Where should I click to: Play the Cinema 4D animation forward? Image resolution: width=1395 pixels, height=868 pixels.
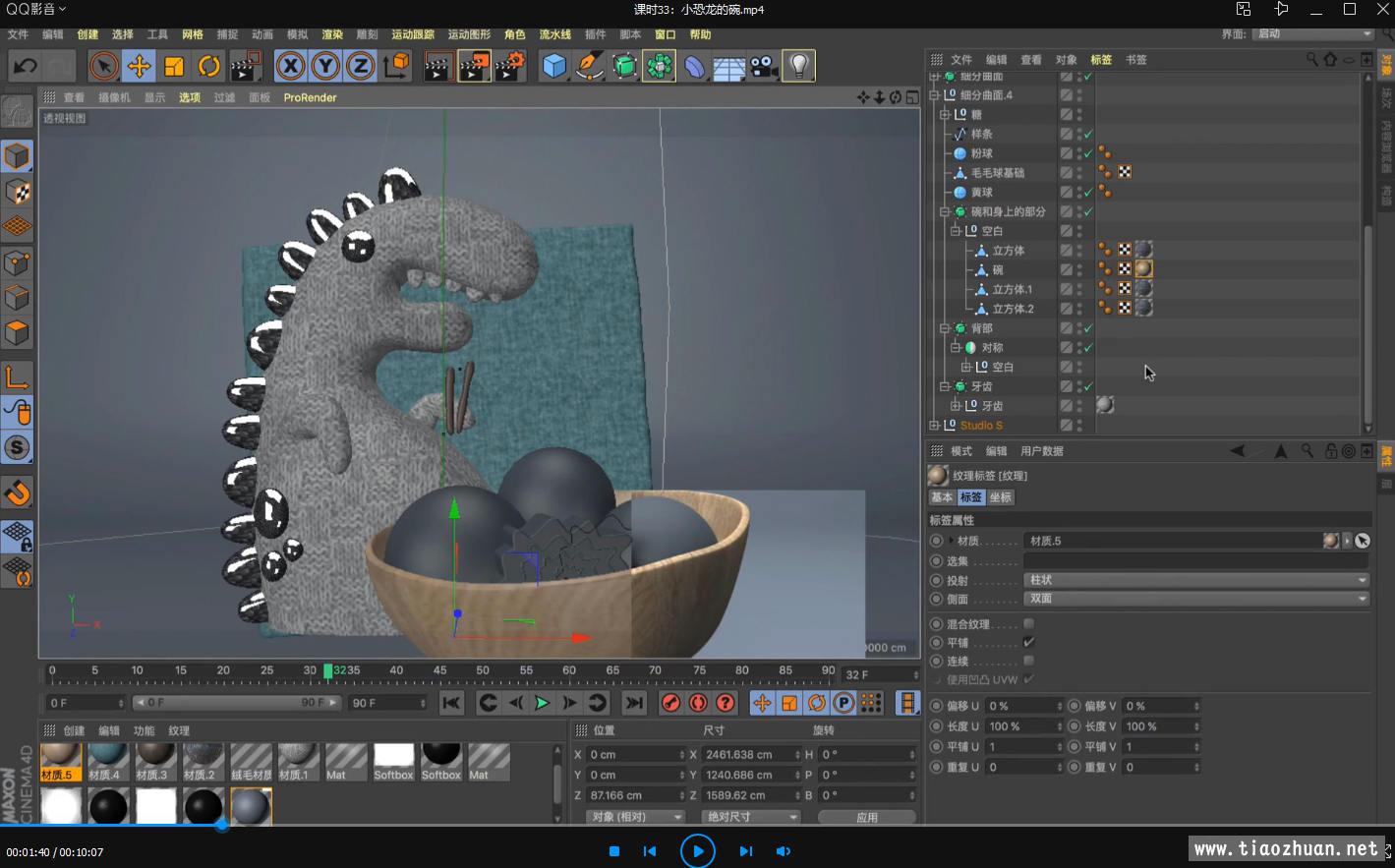tap(542, 703)
